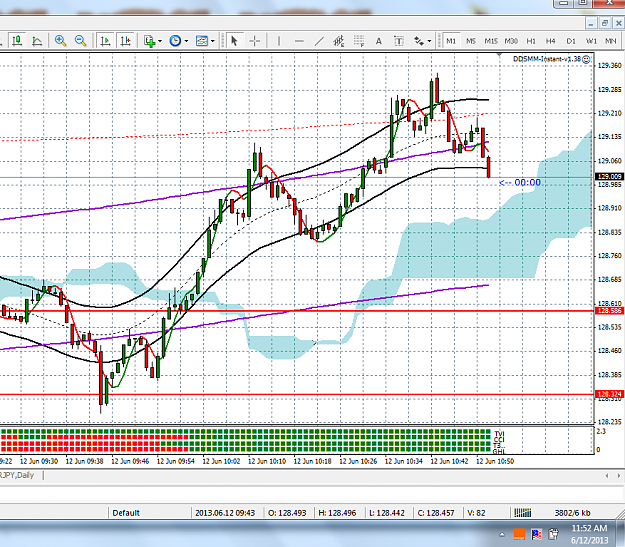Screen dimensions: 625x547
Task: Select the horizontal line drawing tool
Action: (299, 41)
